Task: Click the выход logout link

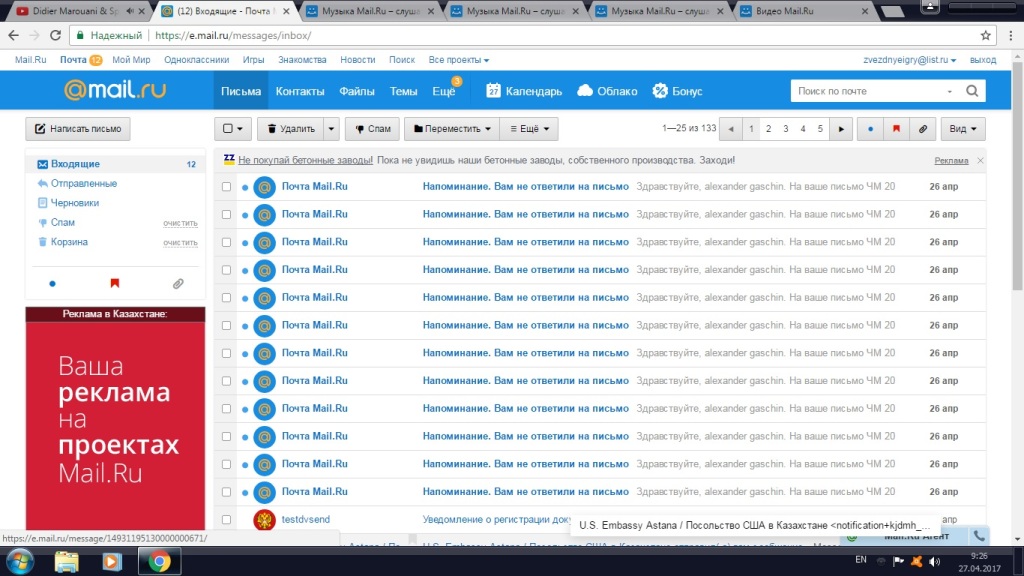Action: (983, 59)
